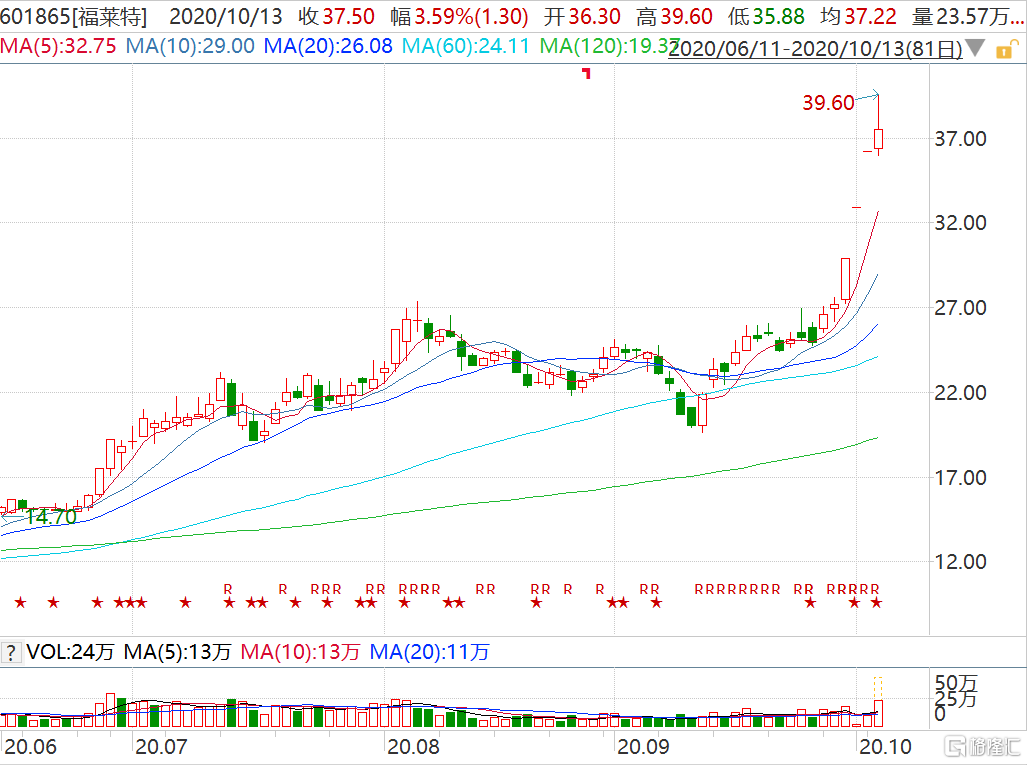Open the 2020/06/11-2020/10/13(81日) date range link
The height and width of the screenshot is (765, 1027).
[815, 47]
